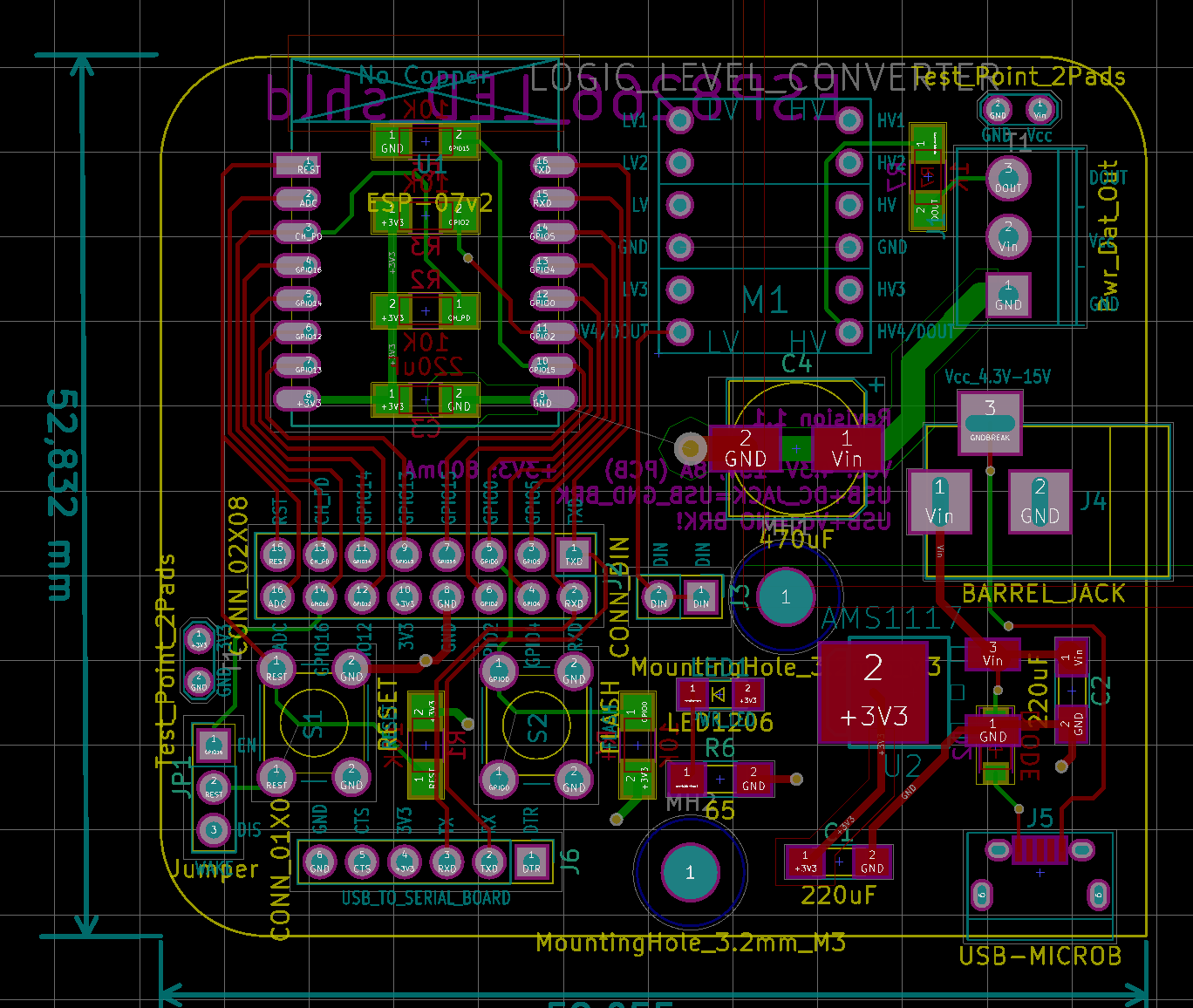This screenshot has width=1193, height=1008.
Task: Select level converter HV1 pad
Action: click(x=849, y=121)
